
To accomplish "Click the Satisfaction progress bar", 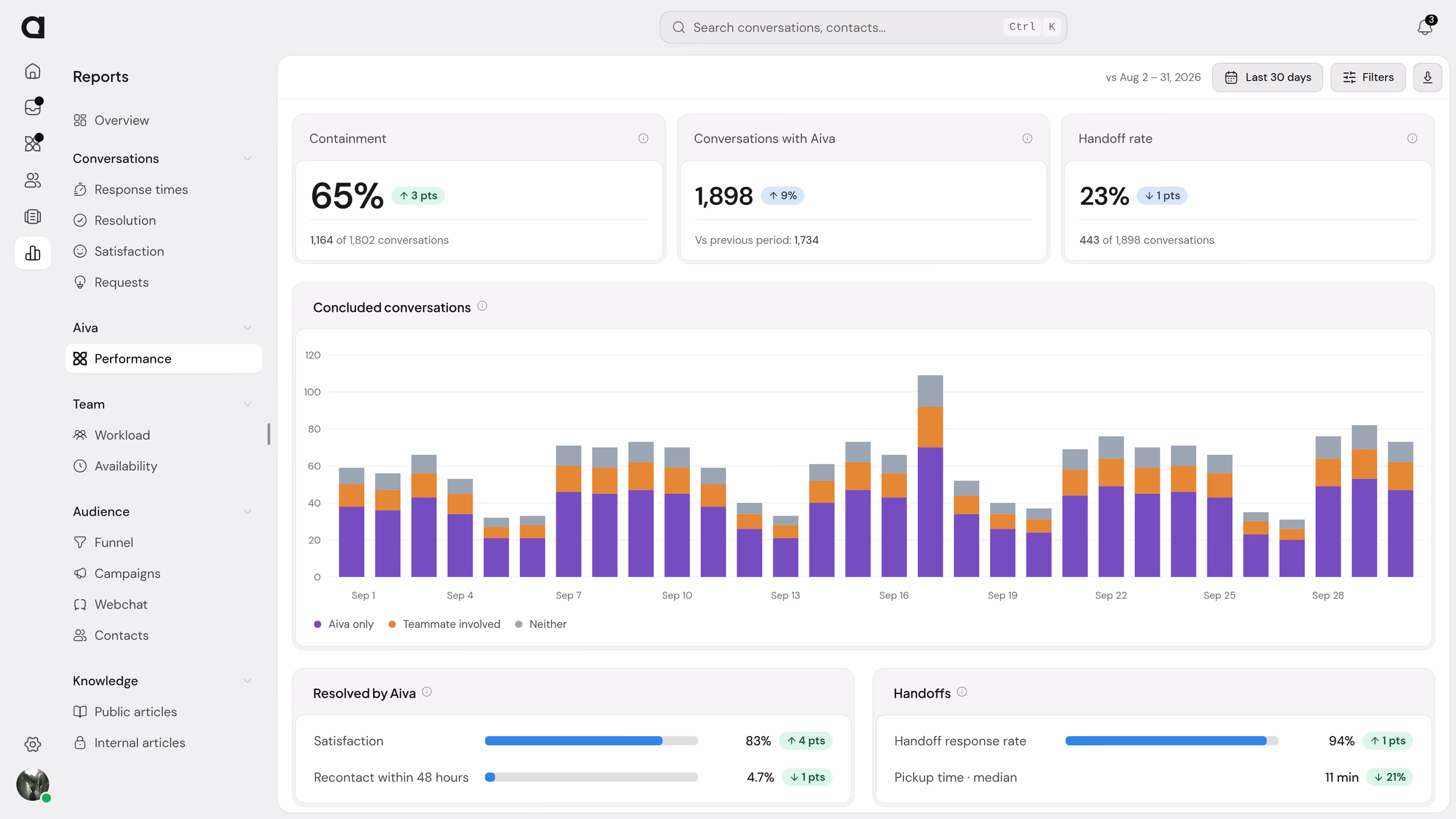I will pos(591,741).
